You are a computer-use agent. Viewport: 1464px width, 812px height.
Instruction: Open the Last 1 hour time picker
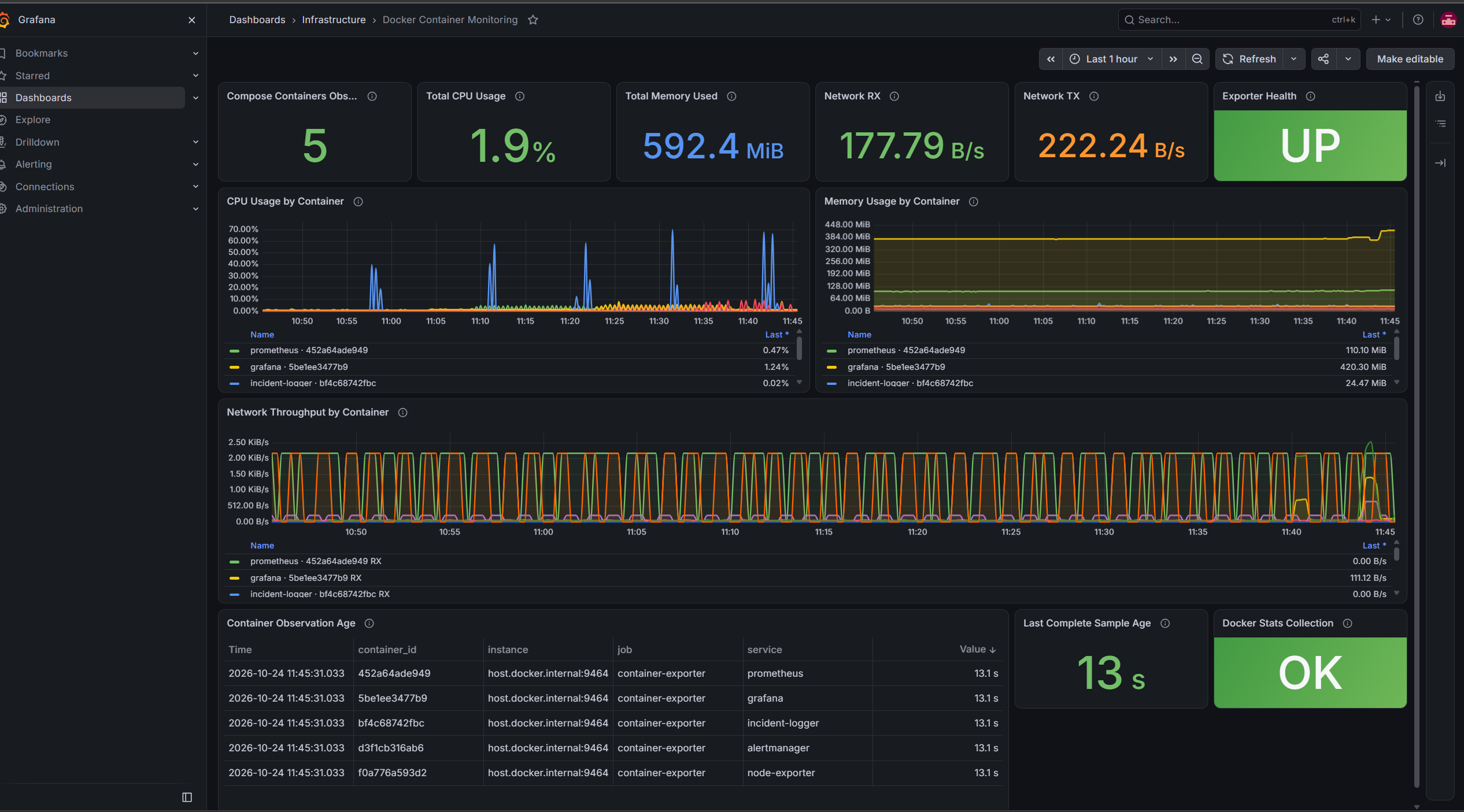point(1111,59)
